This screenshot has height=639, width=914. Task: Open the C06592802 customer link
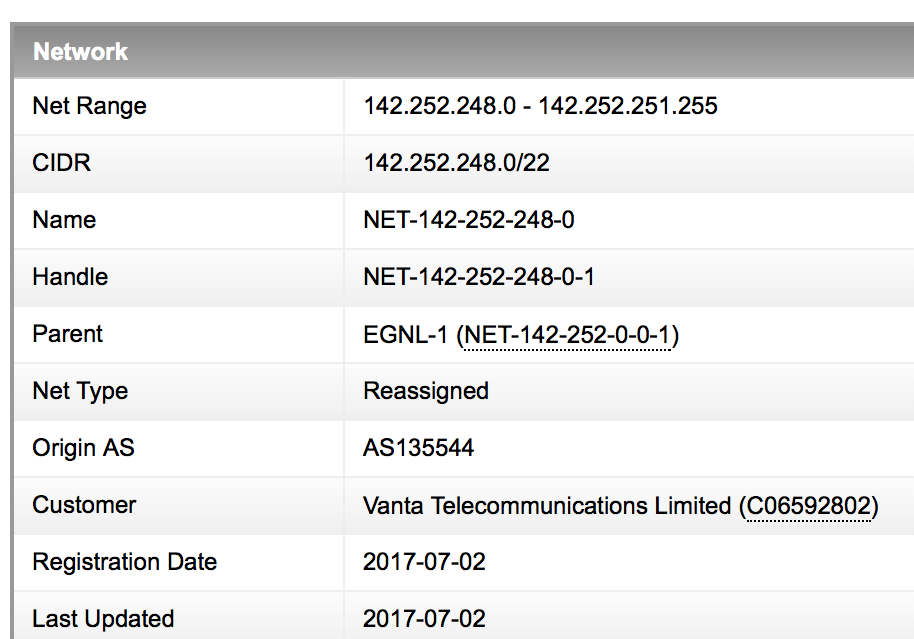(x=808, y=505)
